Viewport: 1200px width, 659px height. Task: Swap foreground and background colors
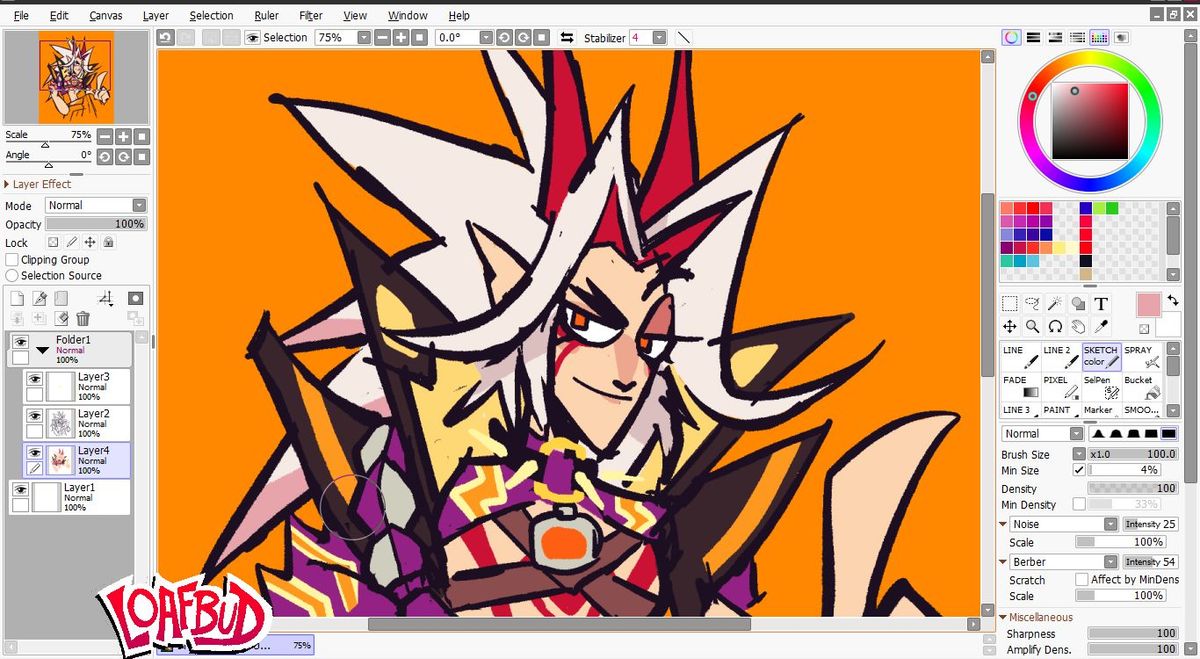1173,300
